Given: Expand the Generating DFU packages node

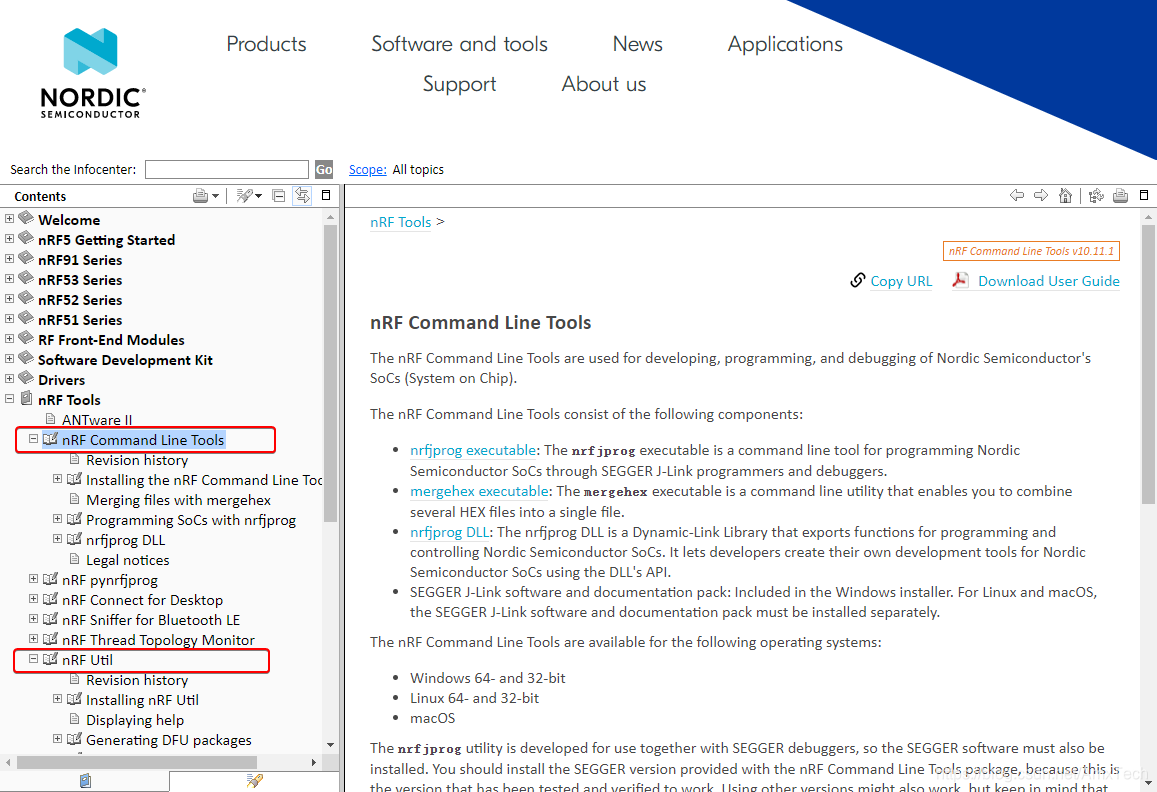Looking at the screenshot, I should (x=58, y=738).
